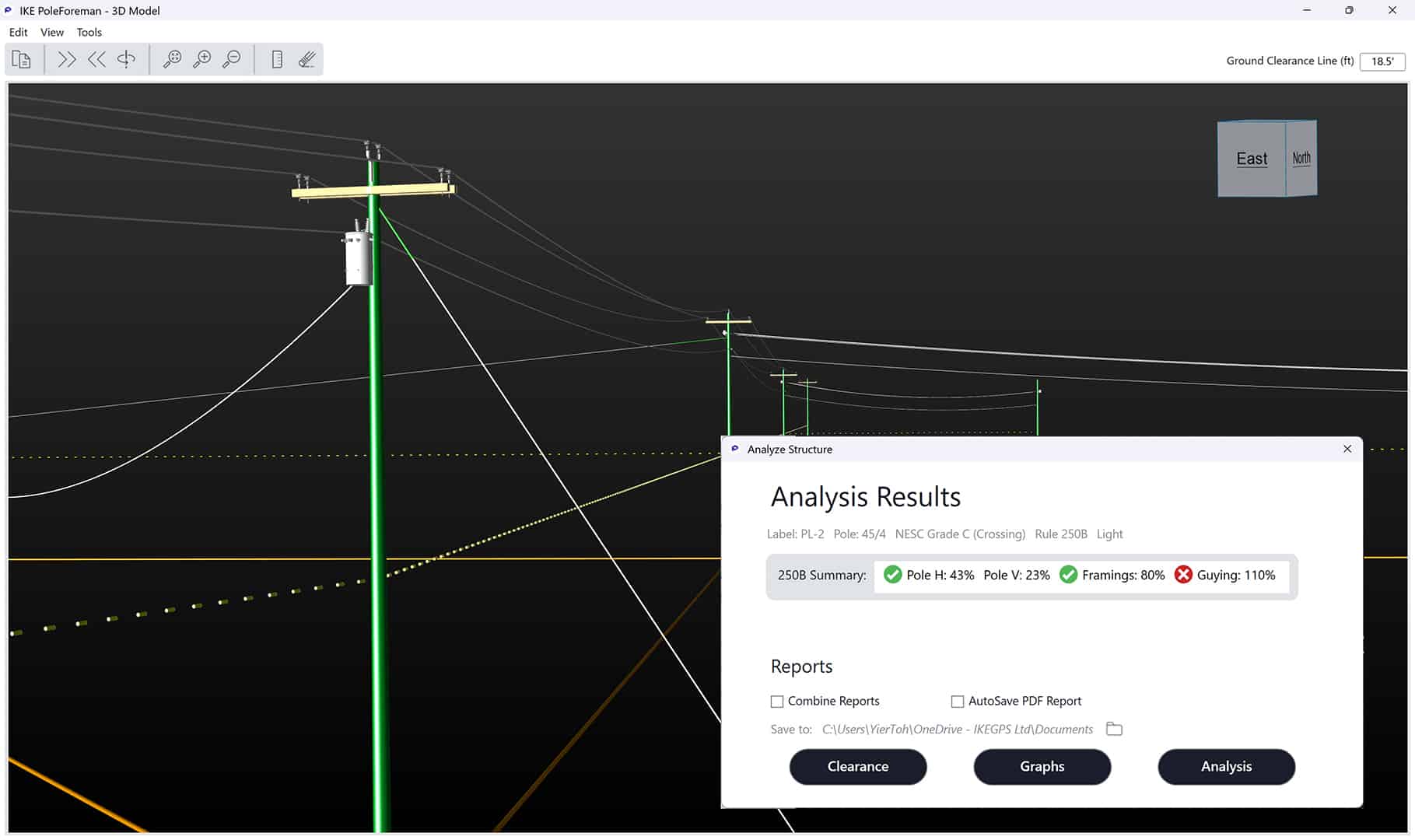Click the double right chevron icon
Viewport: 1415px width, 840px height.
[67, 60]
